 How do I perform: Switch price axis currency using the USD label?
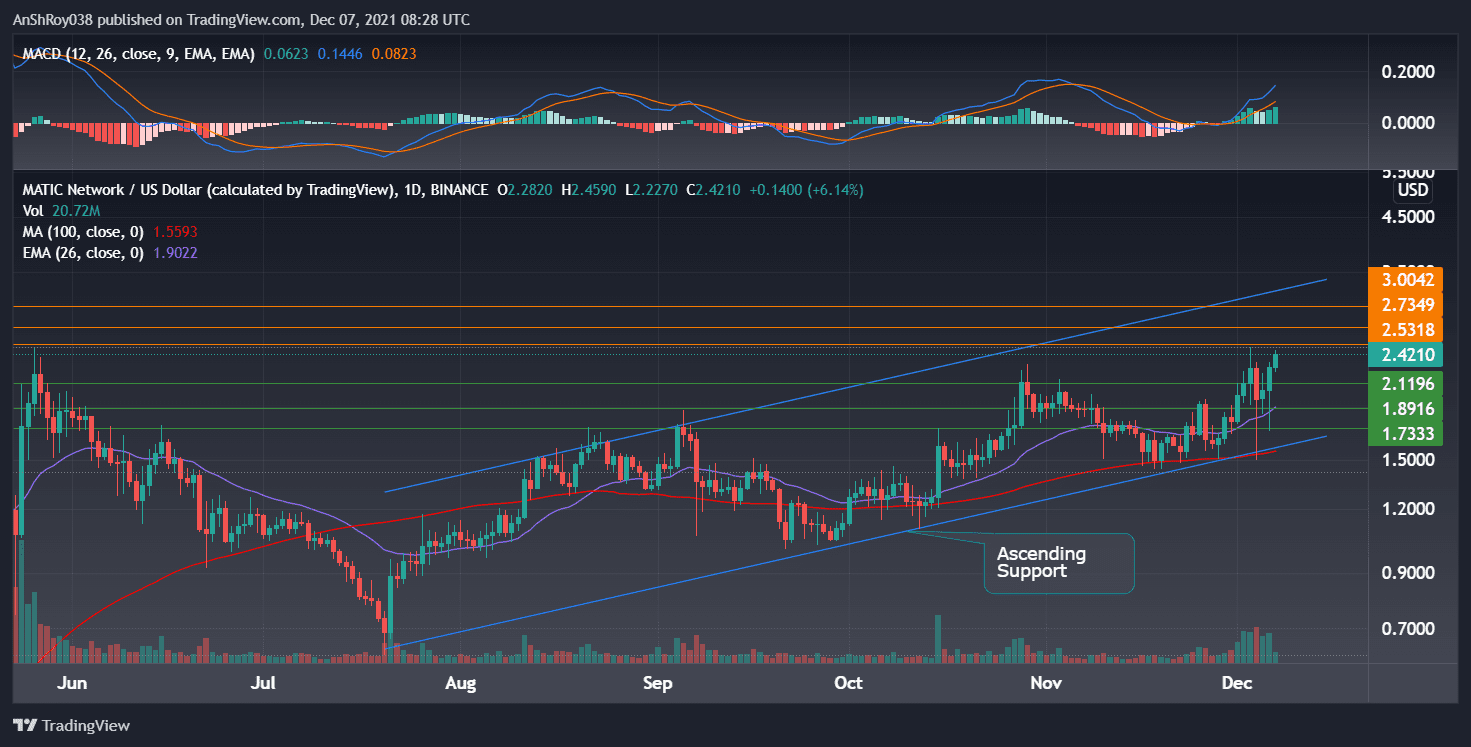coord(1411,188)
